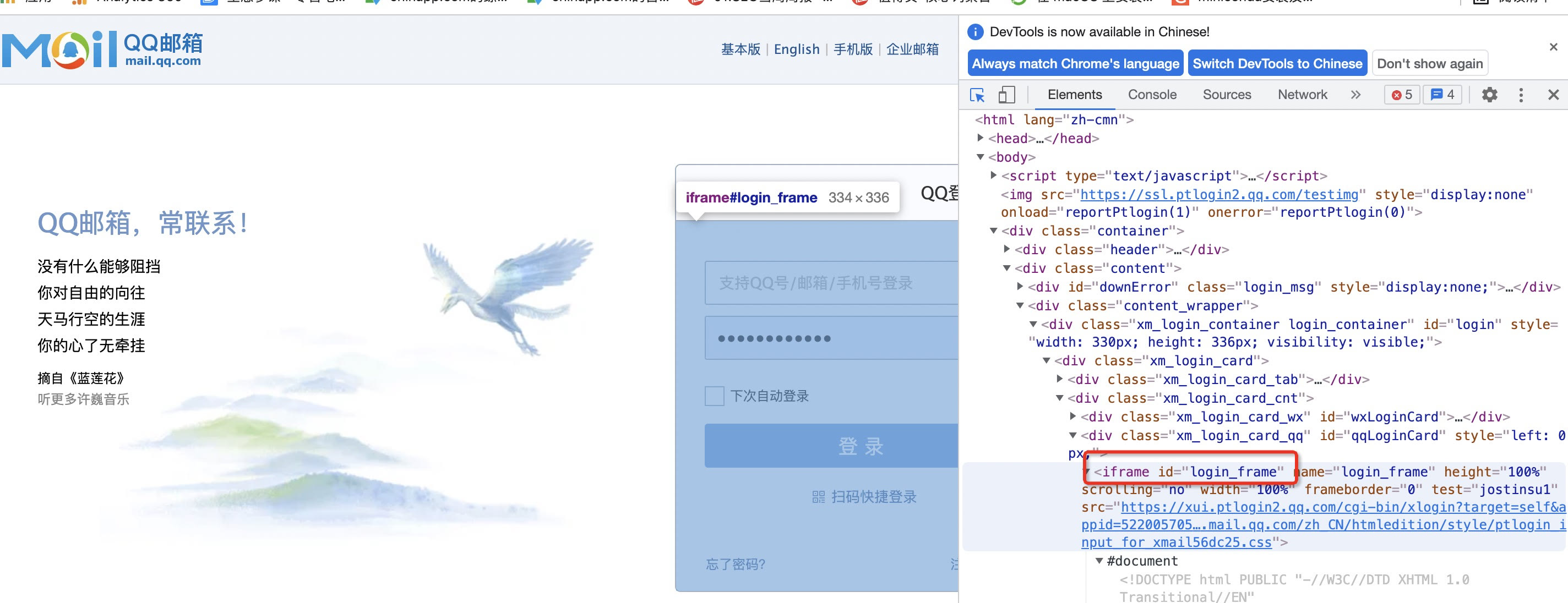
Task: Click the flying bird illustration
Action: (507, 297)
